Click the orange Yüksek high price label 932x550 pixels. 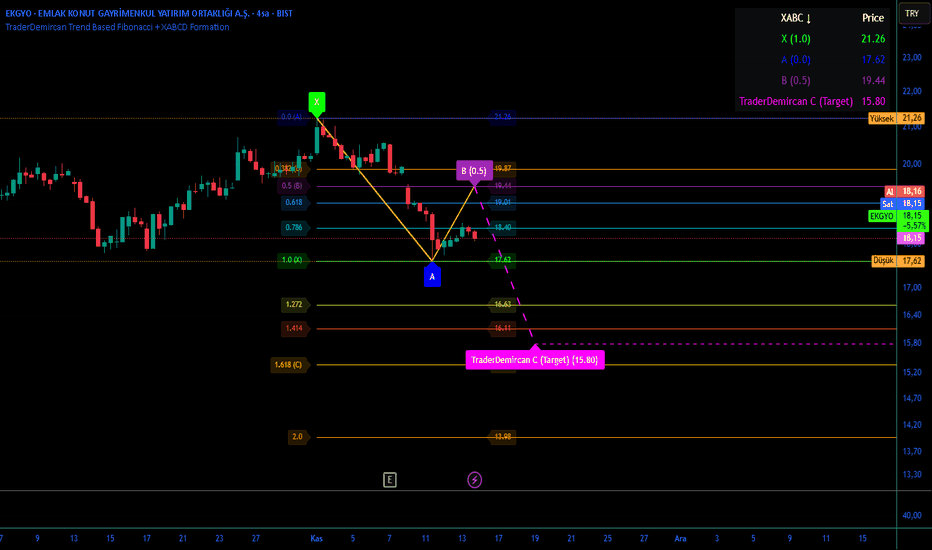tap(881, 118)
